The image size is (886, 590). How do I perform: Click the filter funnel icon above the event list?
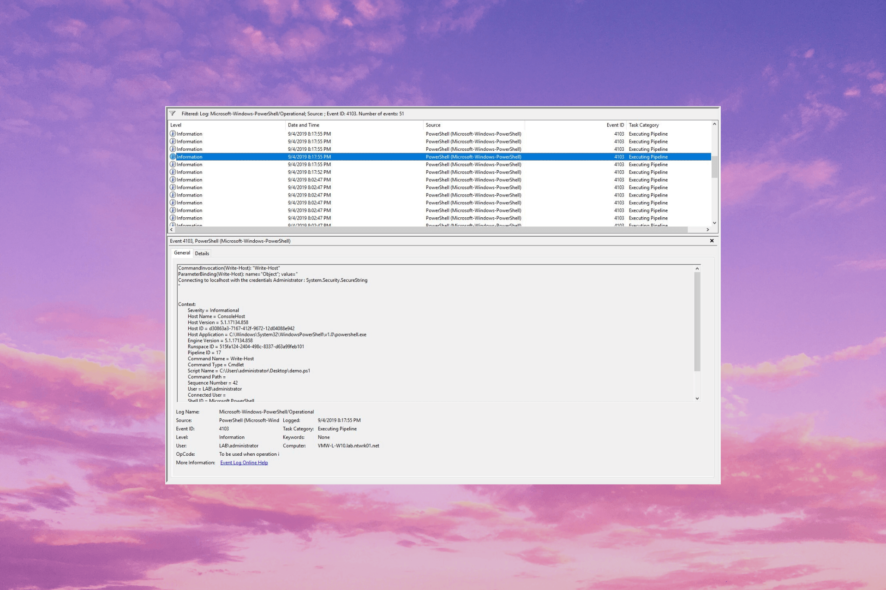click(171, 111)
